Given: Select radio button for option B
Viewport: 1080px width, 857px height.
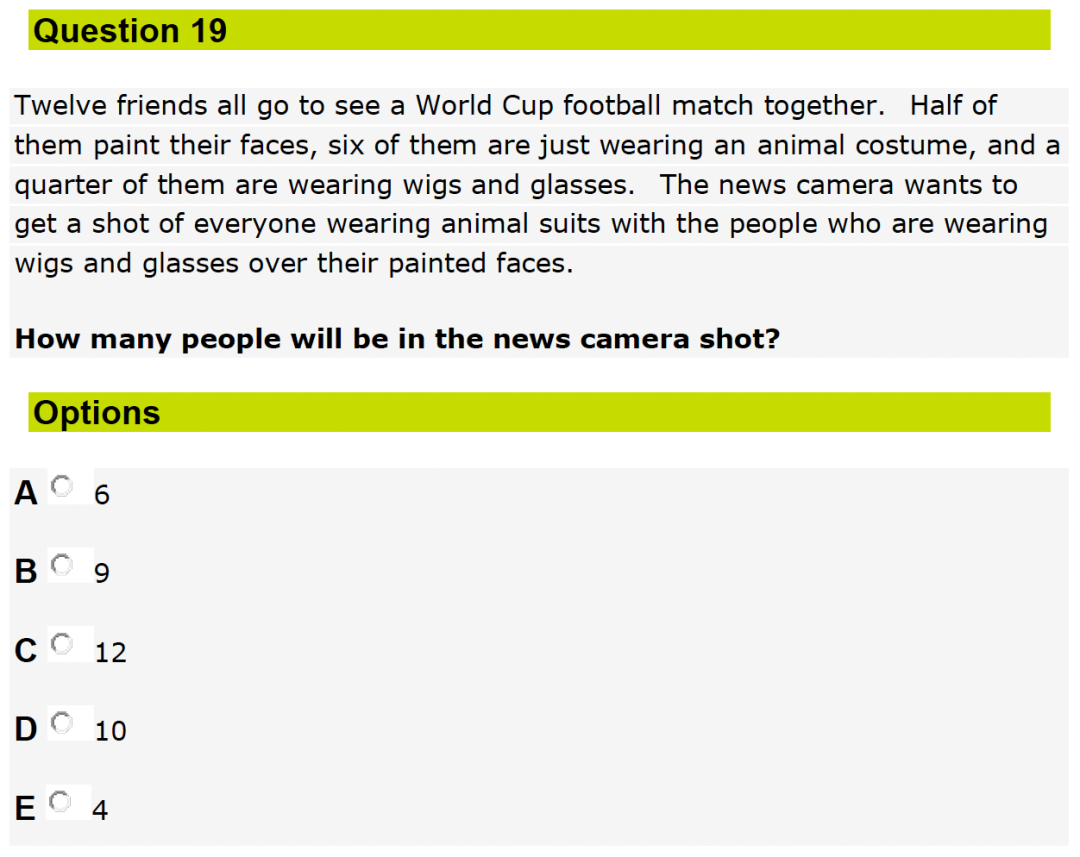Looking at the screenshot, I should coord(62,565).
